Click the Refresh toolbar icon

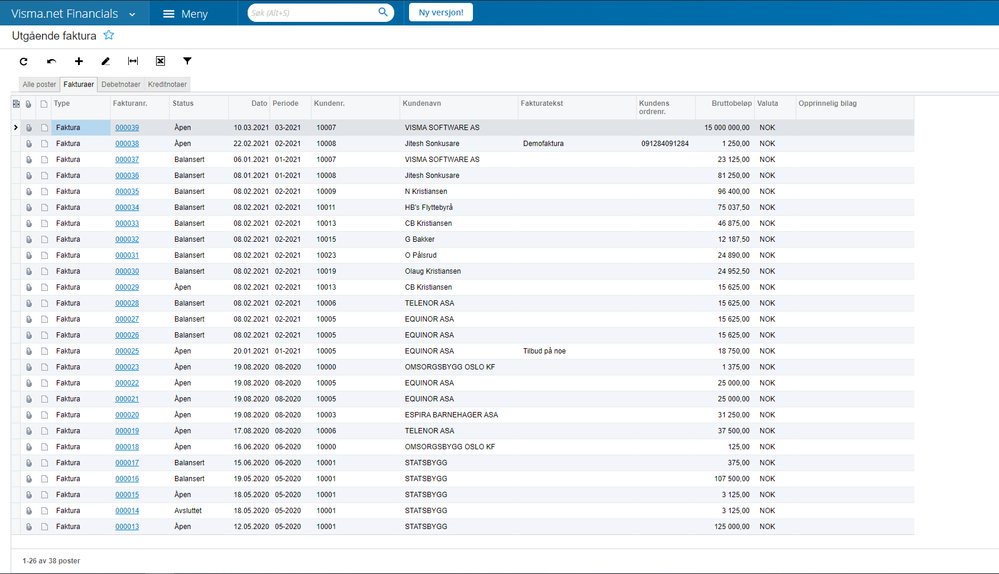(x=24, y=61)
